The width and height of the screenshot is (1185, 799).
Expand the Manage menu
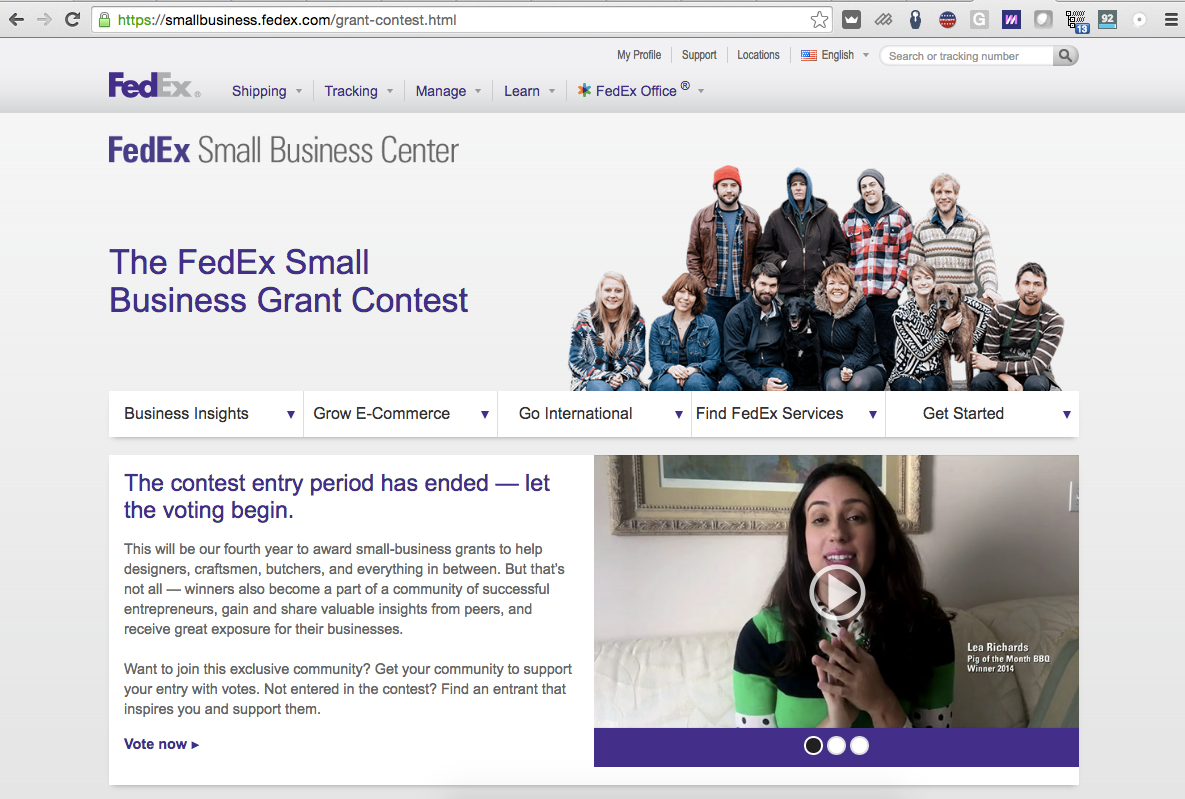click(x=448, y=91)
